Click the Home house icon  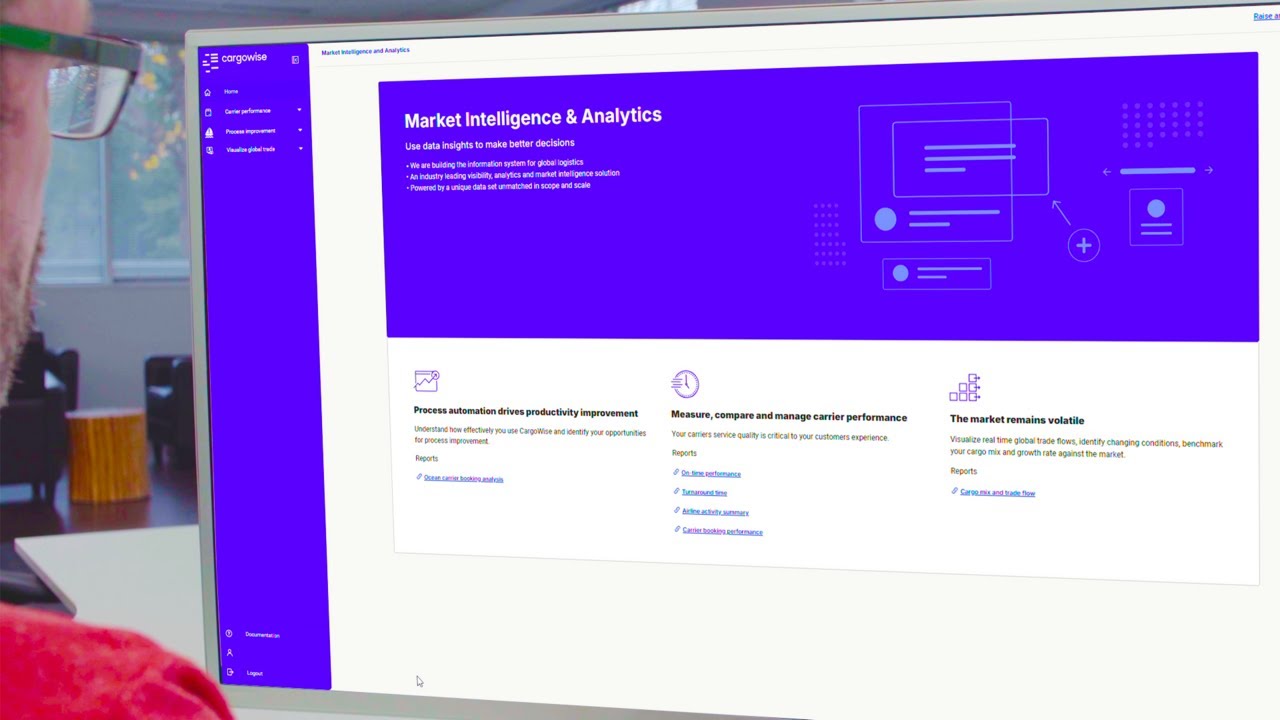[x=207, y=92]
